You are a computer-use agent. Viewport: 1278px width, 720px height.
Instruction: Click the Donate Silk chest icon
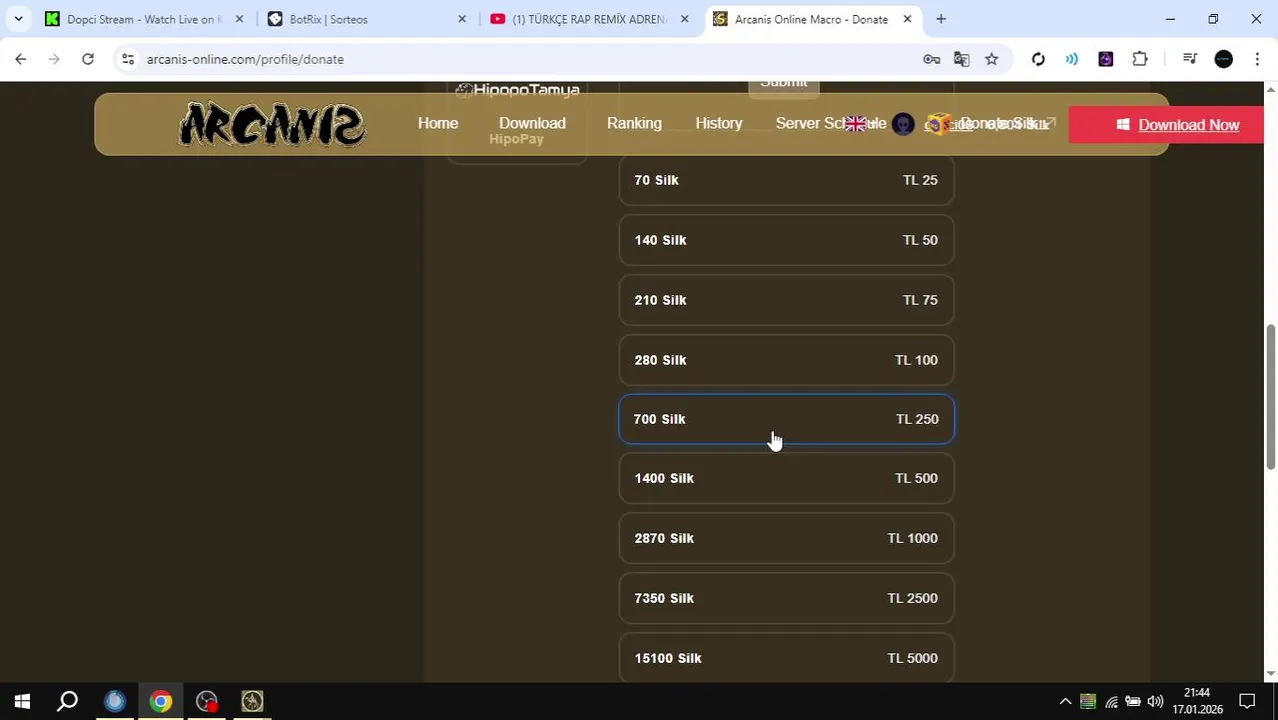click(x=937, y=124)
